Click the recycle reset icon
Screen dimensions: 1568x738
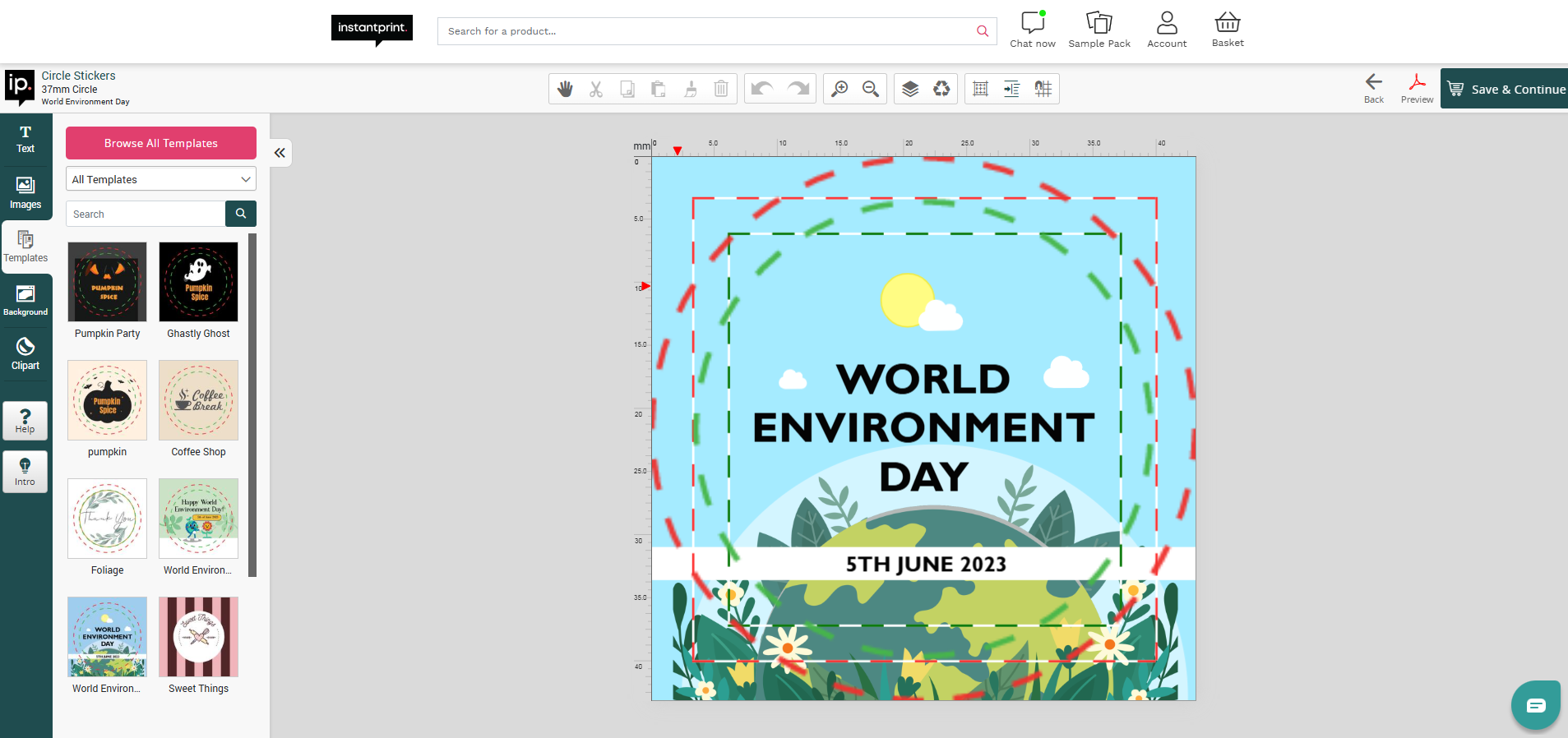(941, 89)
